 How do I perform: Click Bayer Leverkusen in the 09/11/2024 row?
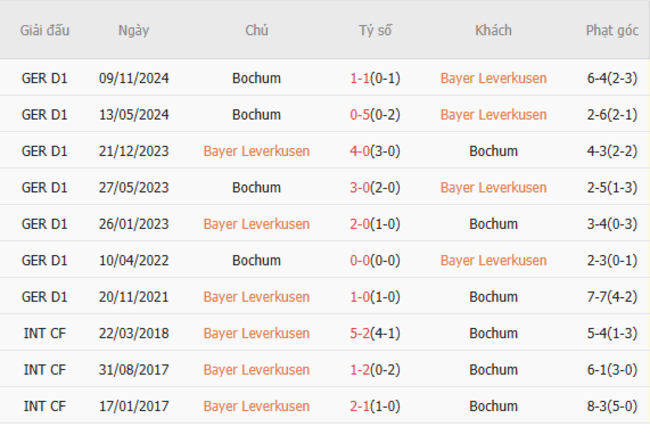pos(493,78)
